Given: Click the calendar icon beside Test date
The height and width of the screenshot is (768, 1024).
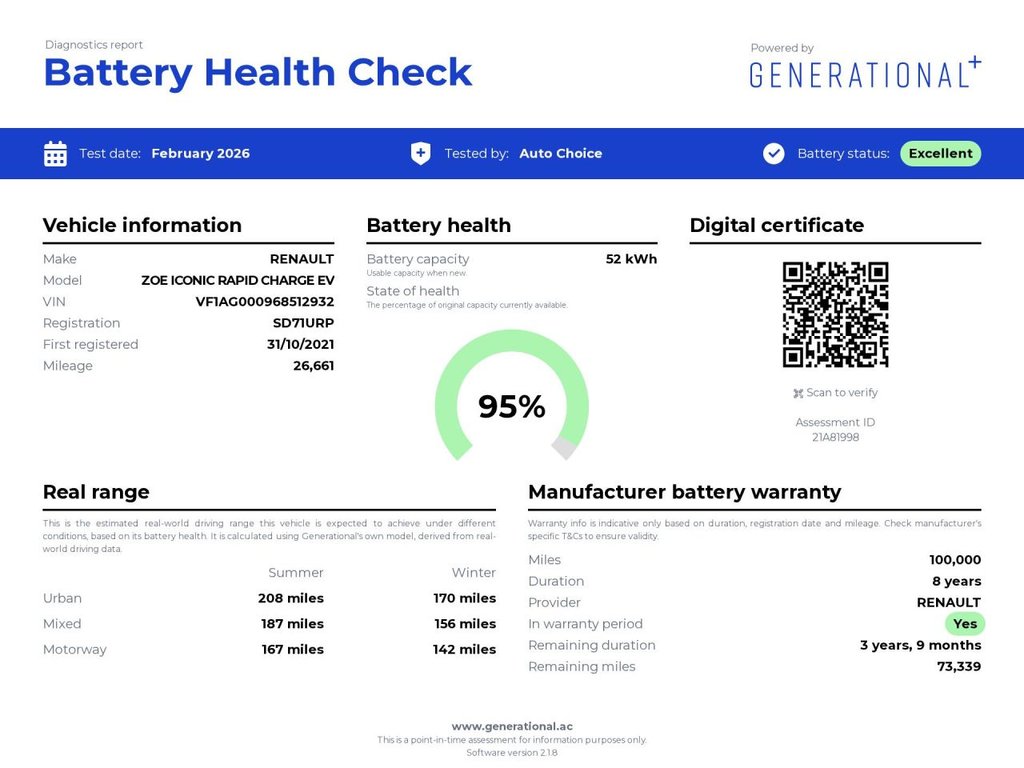Looking at the screenshot, I should 56,154.
